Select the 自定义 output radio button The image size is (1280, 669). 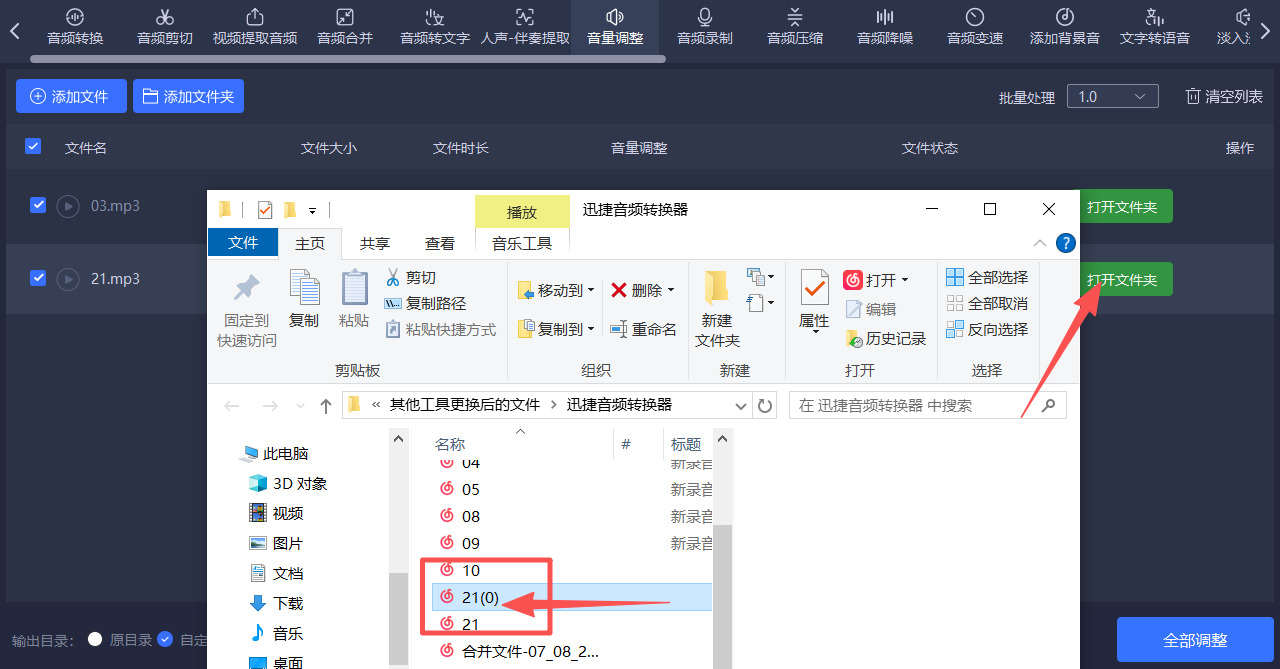coord(165,639)
